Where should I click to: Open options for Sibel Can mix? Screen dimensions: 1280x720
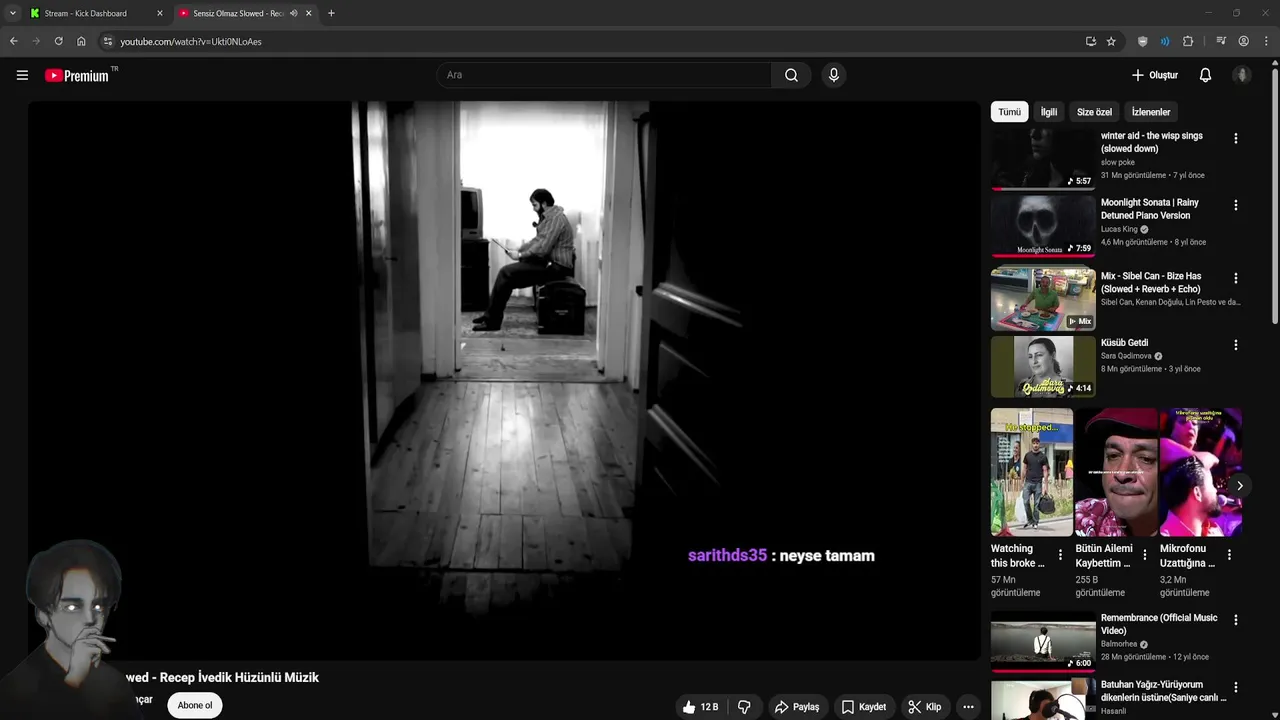(x=1235, y=278)
